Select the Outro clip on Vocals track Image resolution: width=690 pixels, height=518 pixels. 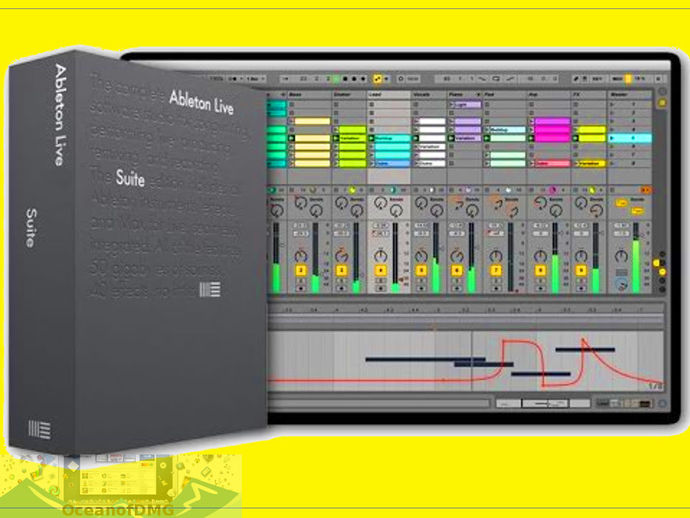point(431,163)
